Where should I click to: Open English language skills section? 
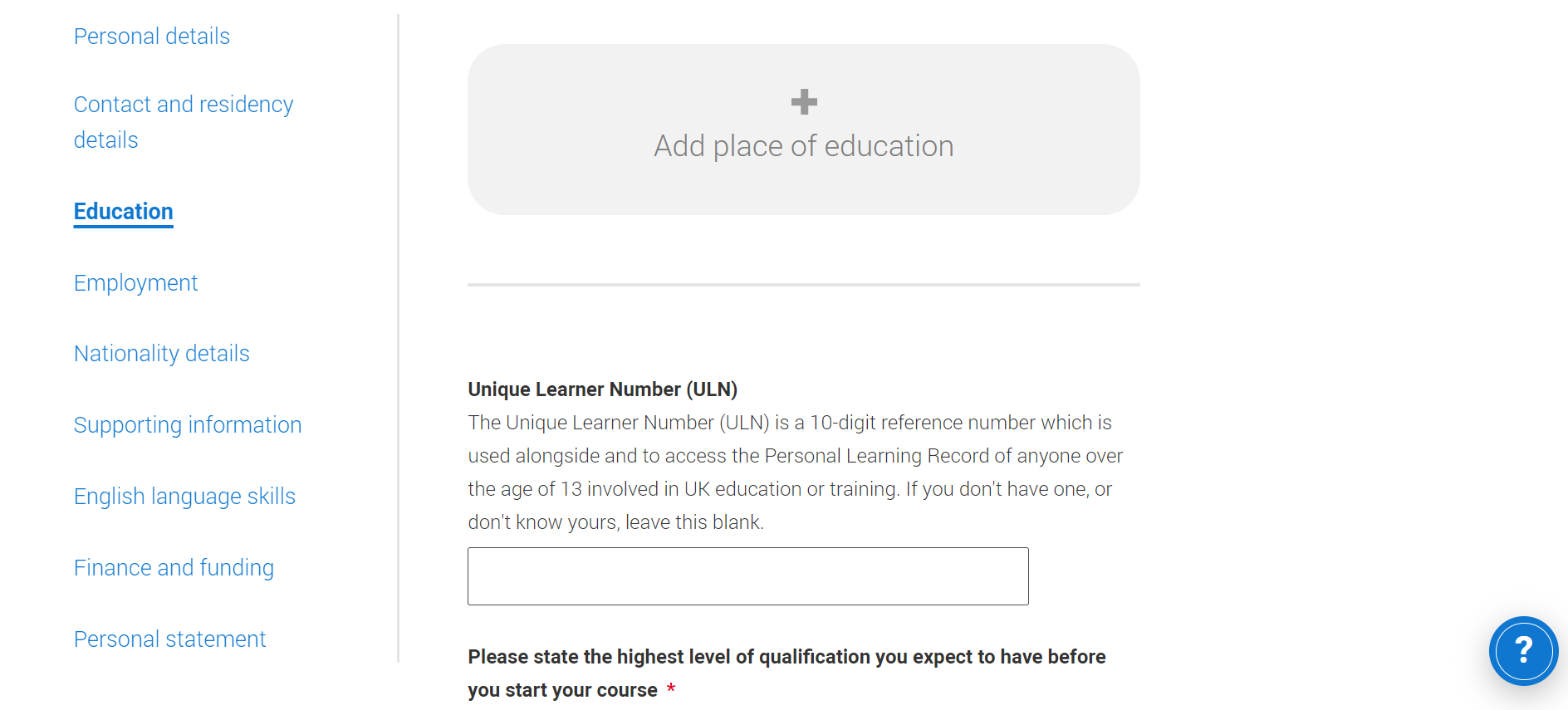pos(184,497)
